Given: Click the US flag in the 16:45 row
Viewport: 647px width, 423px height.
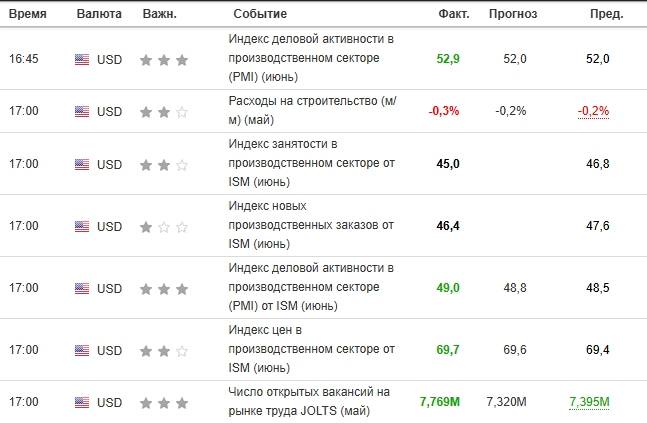Looking at the screenshot, I should (x=82, y=59).
